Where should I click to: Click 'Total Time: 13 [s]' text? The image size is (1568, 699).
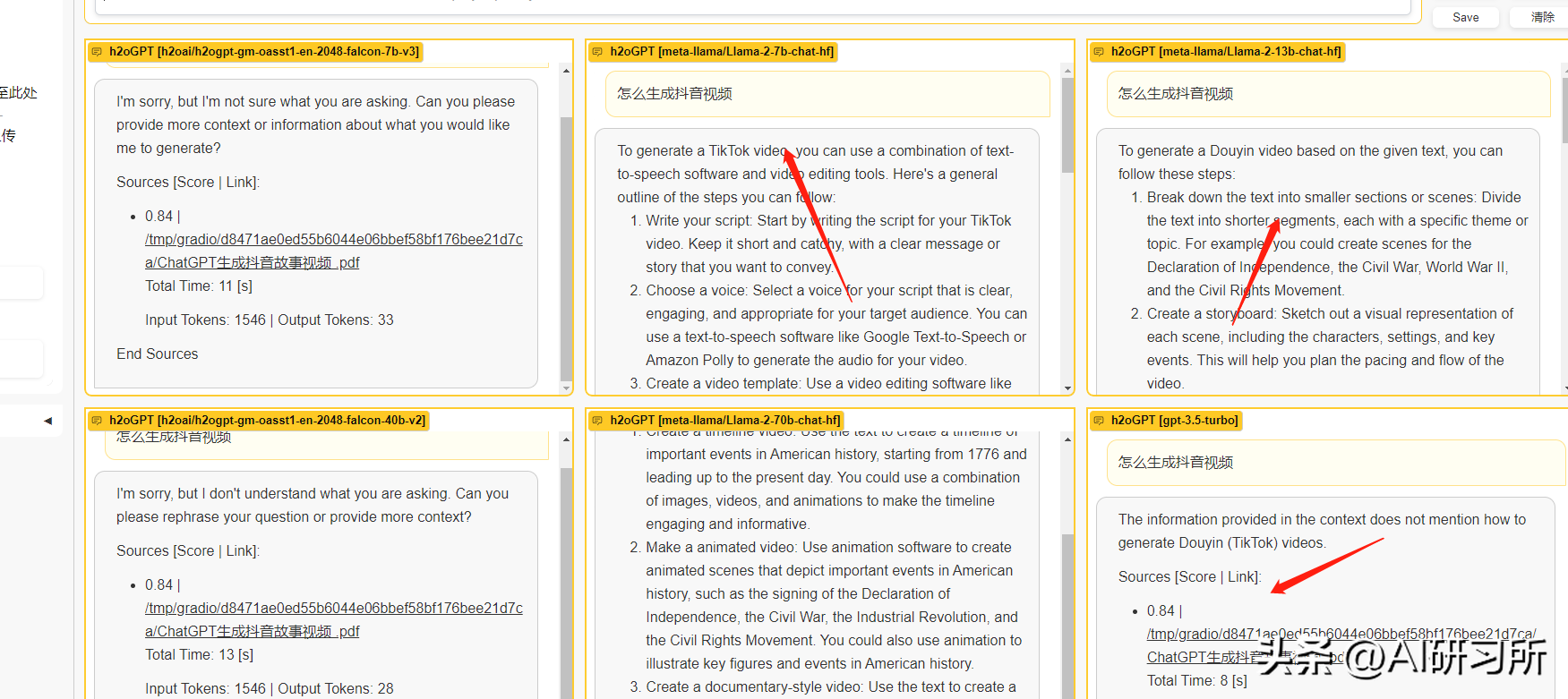tap(199, 655)
